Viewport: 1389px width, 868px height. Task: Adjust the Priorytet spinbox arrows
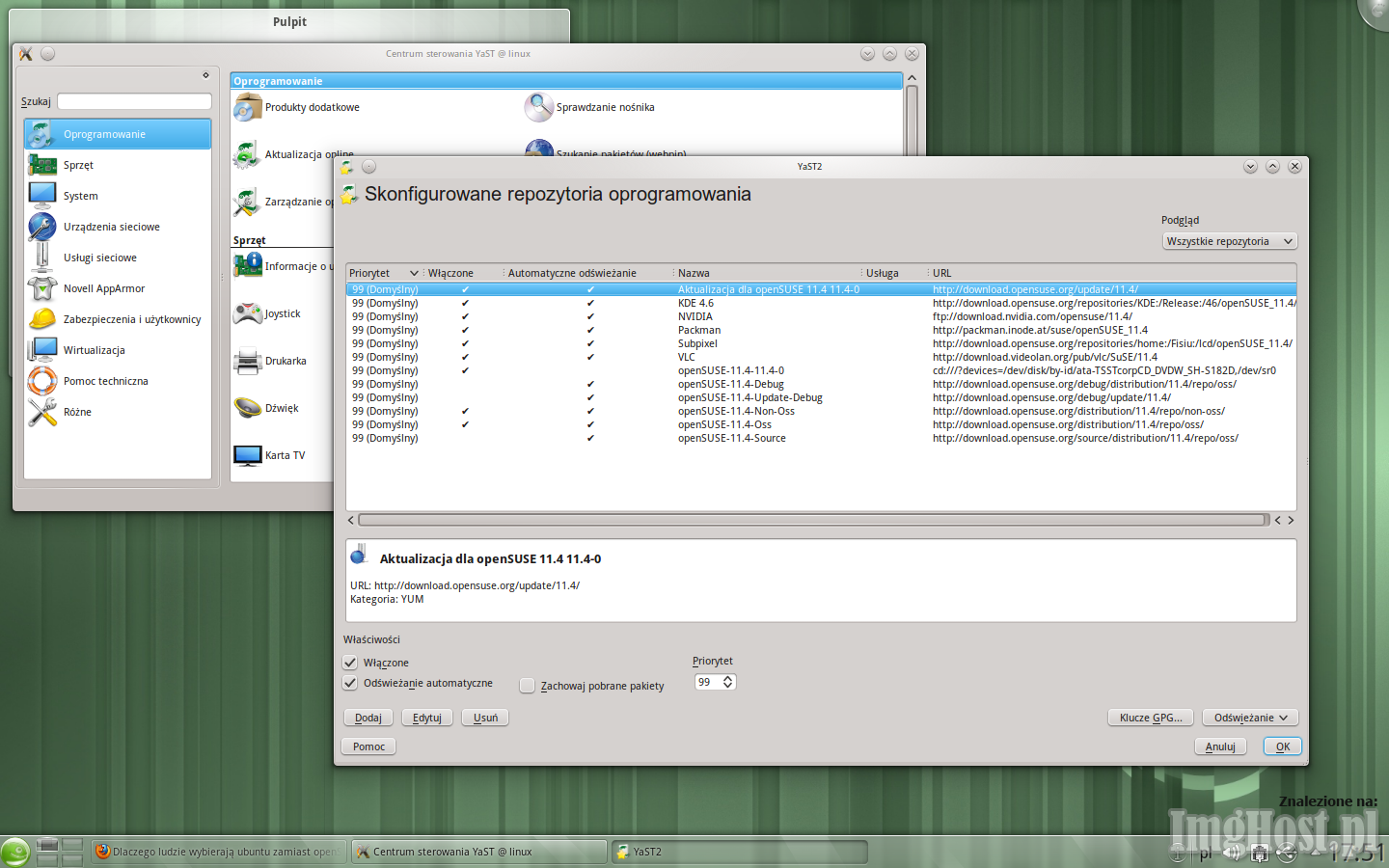[728, 682]
